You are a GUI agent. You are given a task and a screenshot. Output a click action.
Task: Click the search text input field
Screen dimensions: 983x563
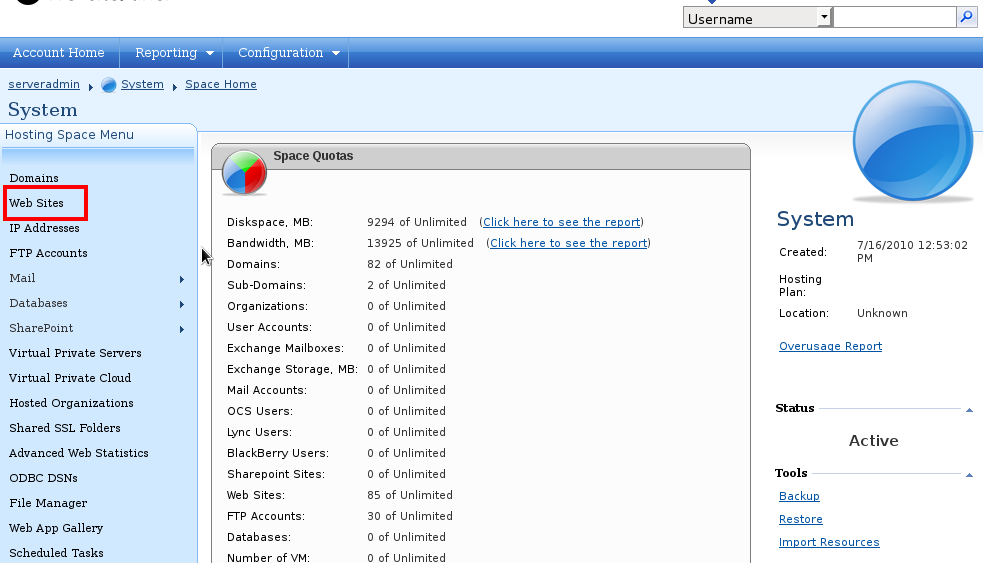tap(895, 18)
